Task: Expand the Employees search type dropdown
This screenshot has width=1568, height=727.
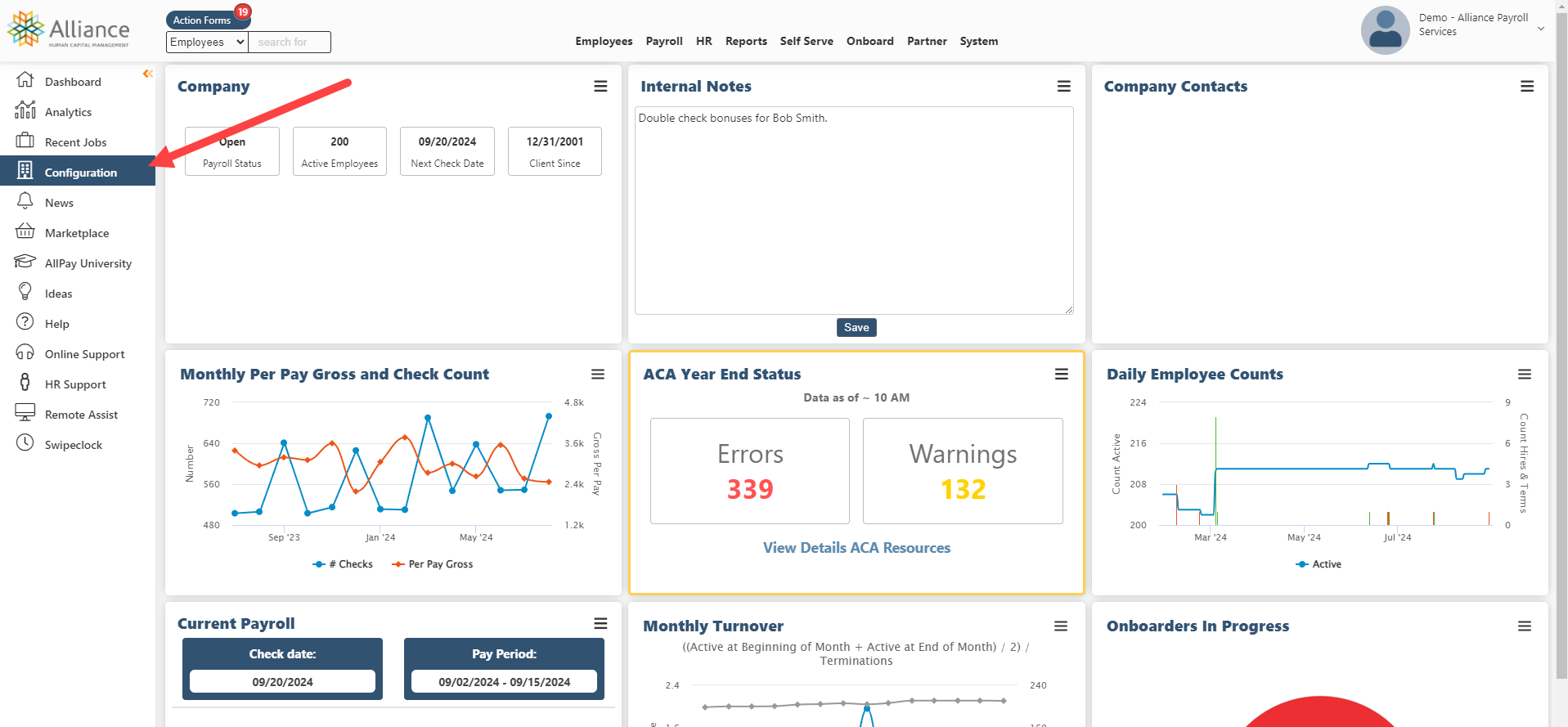Action: coord(207,42)
